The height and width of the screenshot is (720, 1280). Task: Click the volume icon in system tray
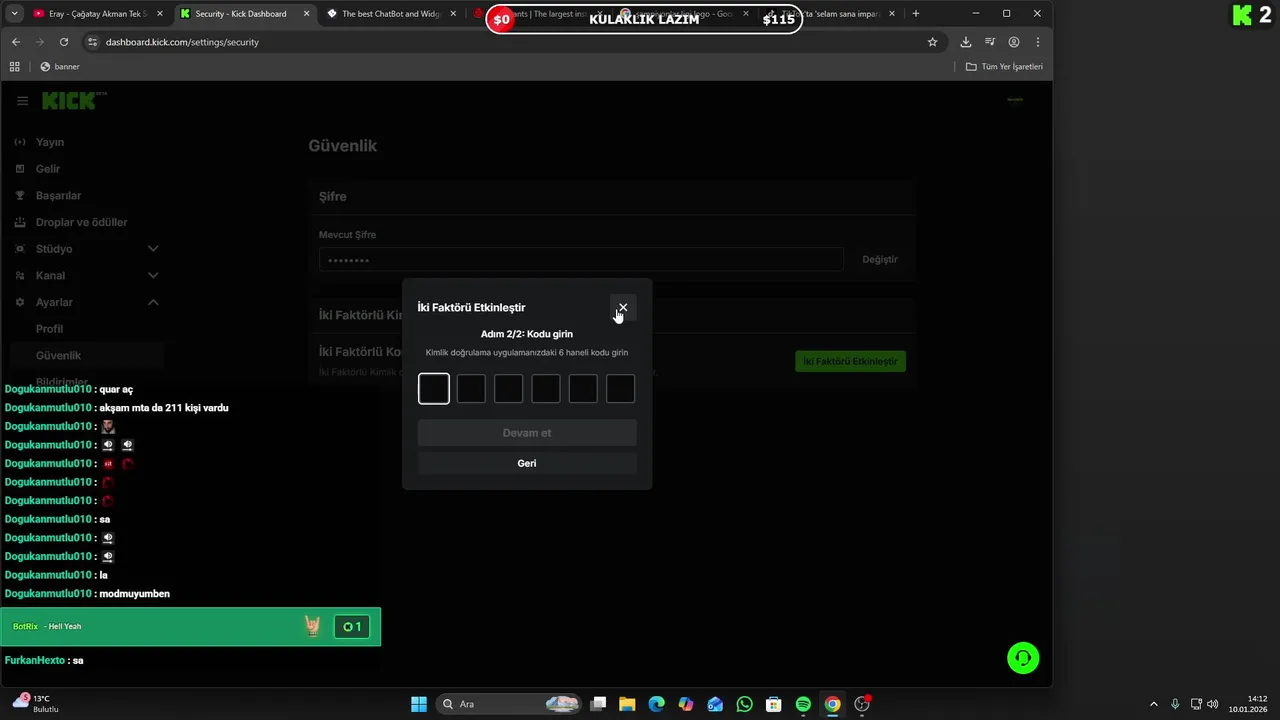pyautogui.click(x=1213, y=704)
